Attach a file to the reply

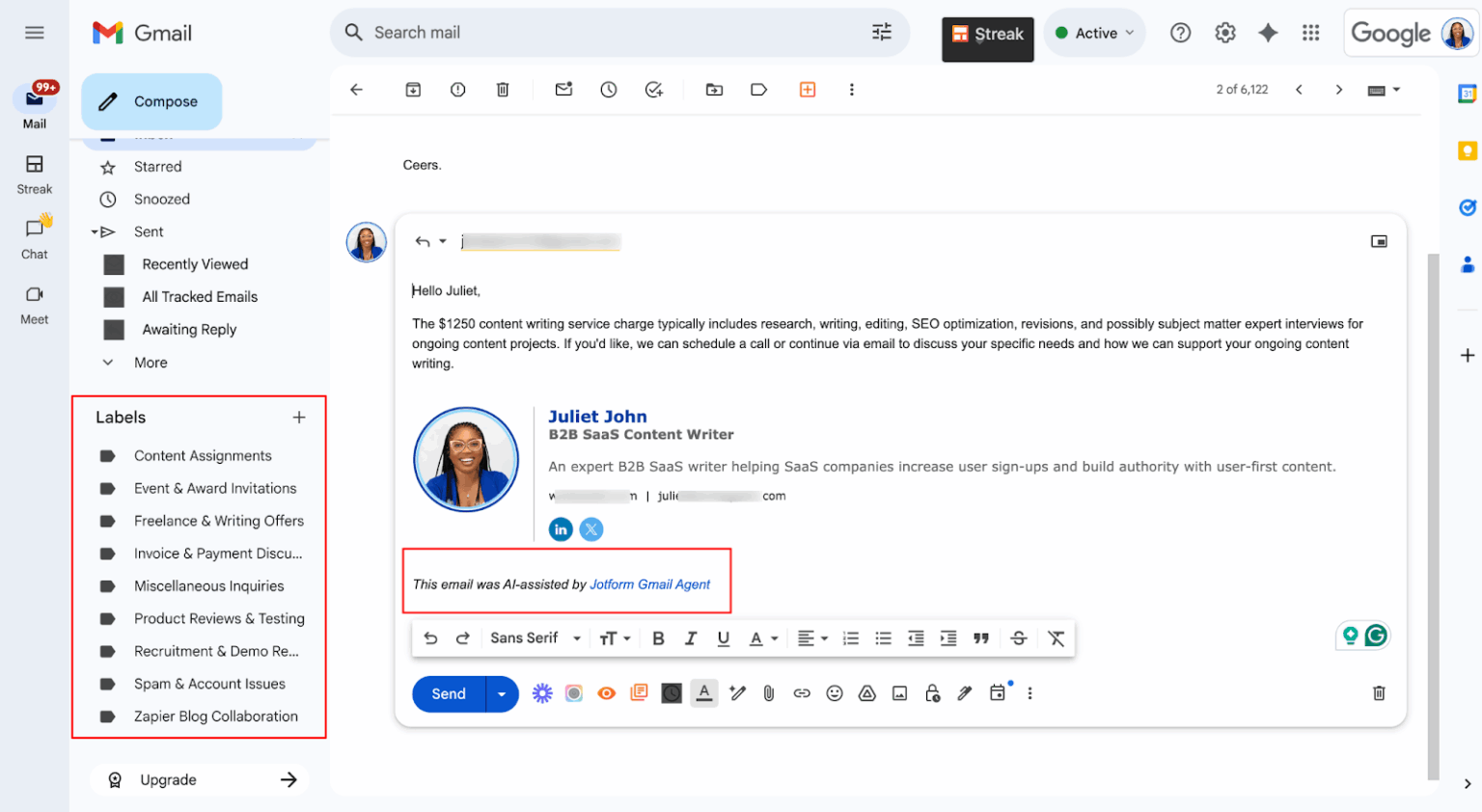769,692
